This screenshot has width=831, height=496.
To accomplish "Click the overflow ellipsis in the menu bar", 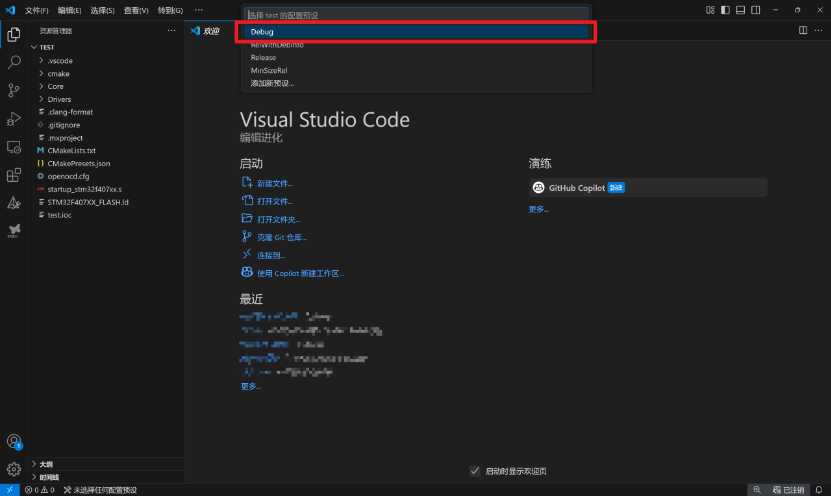I will (199, 10).
